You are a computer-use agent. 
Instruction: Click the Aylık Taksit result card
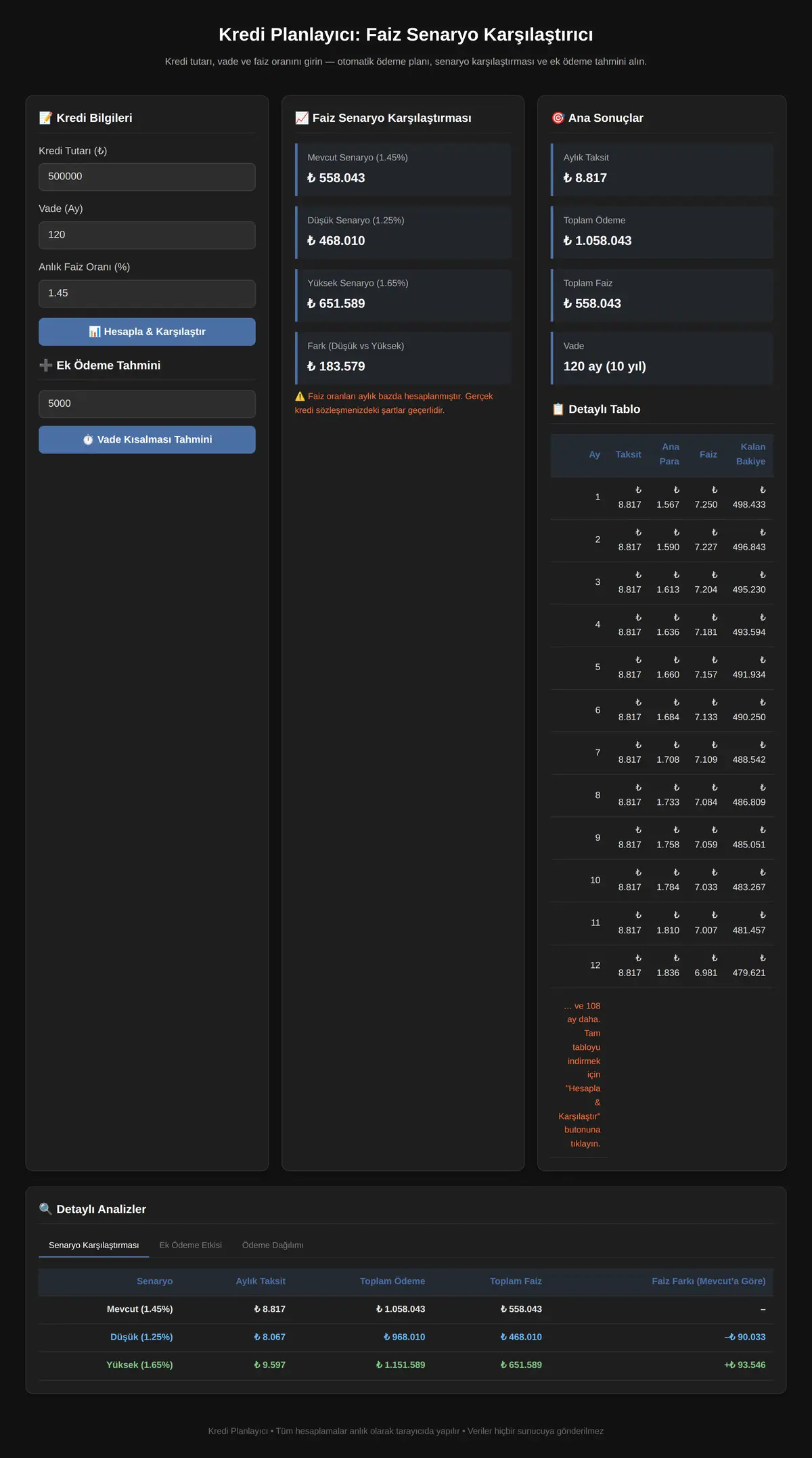pos(662,169)
